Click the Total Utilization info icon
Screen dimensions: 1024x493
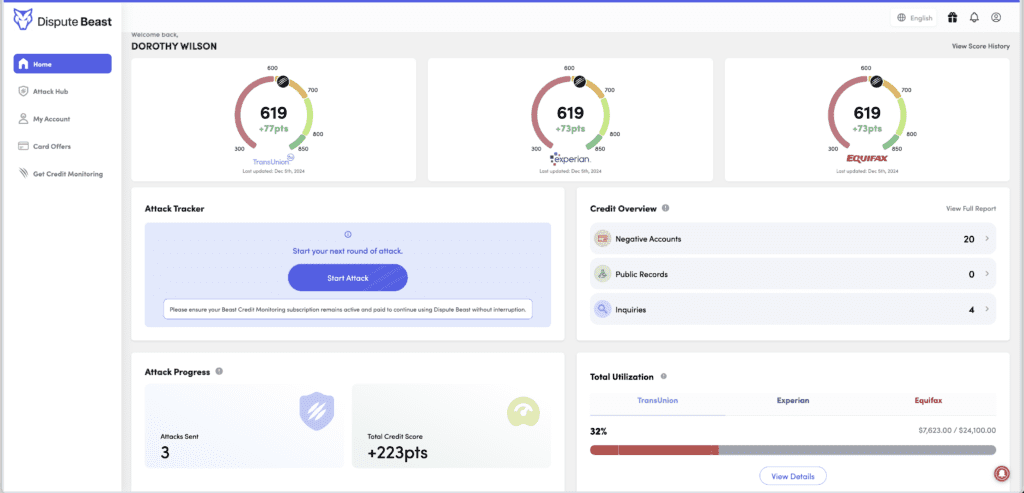tap(663, 377)
